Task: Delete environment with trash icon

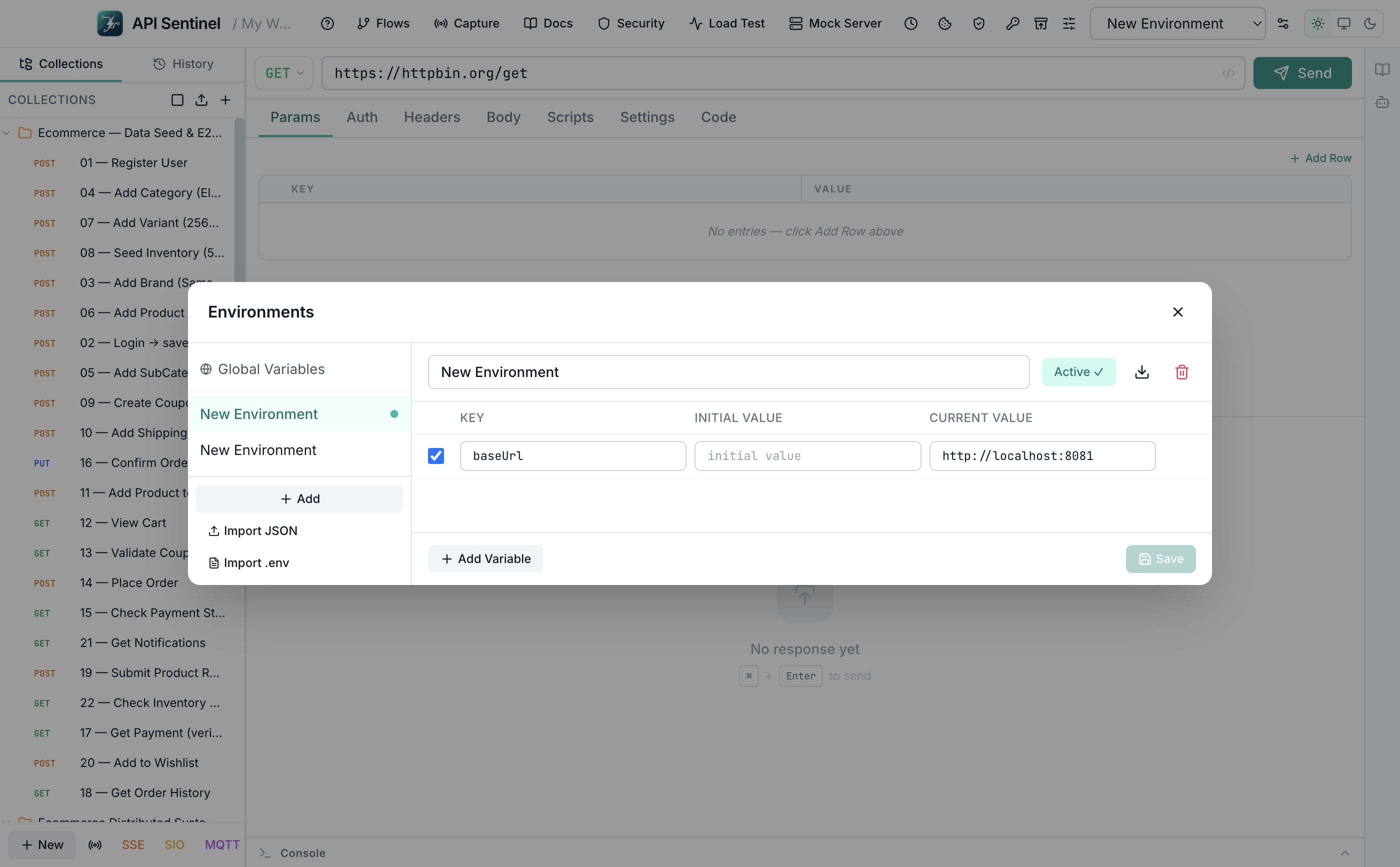Action: (x=1181, y=372)
